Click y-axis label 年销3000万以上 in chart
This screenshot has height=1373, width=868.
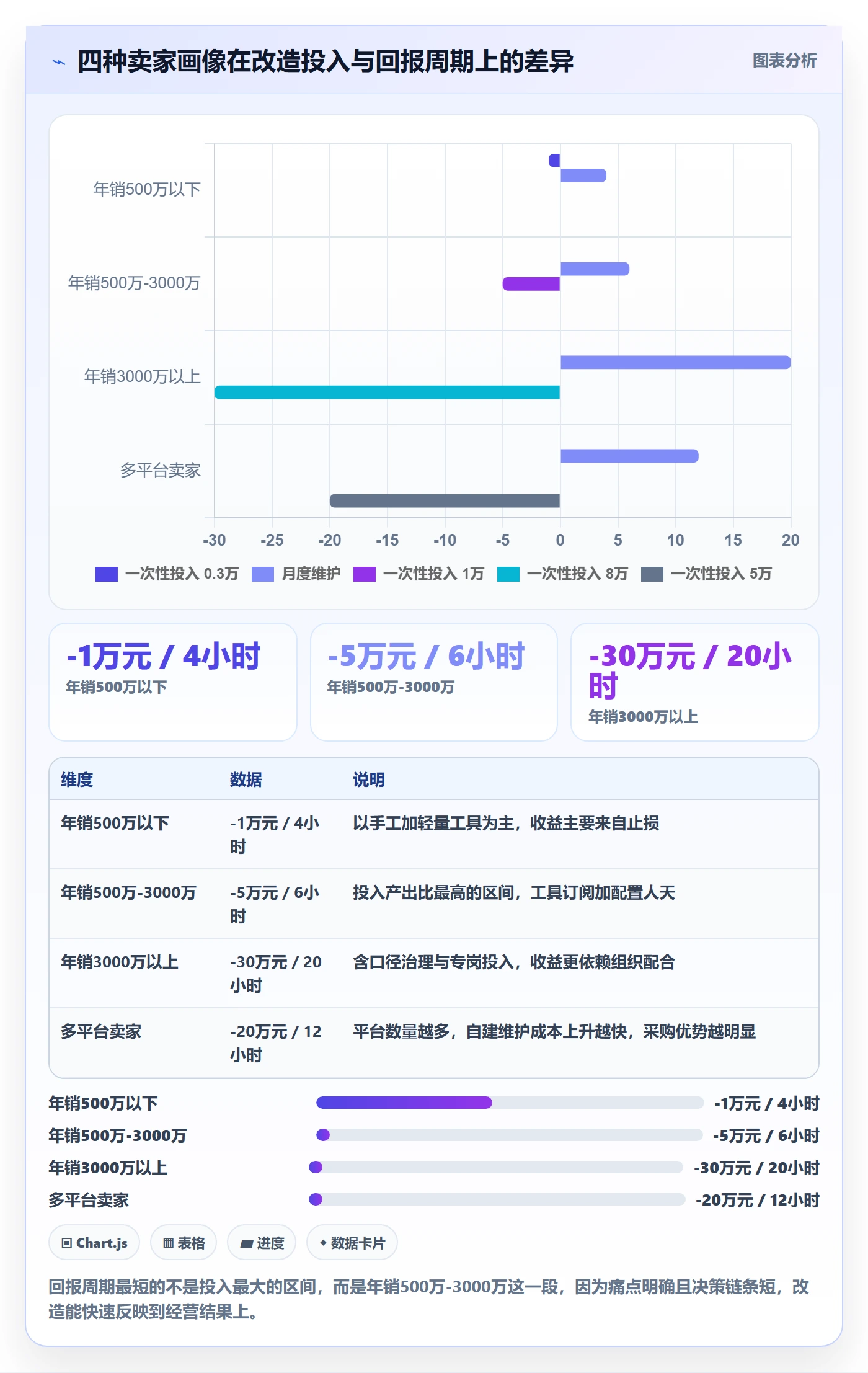(x=142, y=376)
